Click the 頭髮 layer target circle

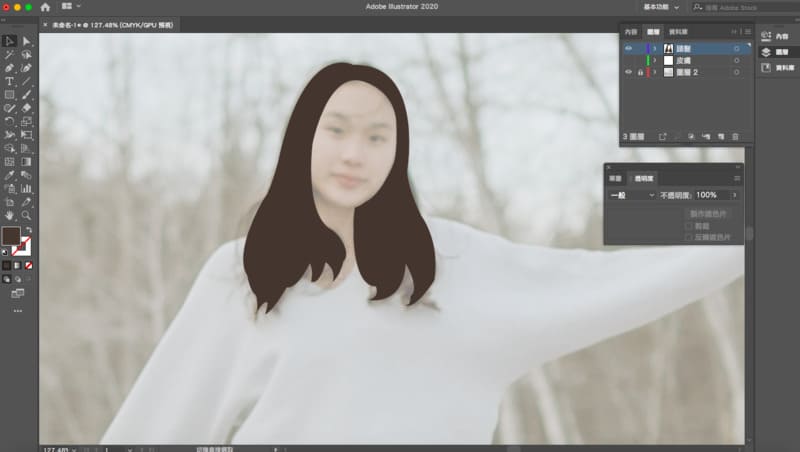736,48
